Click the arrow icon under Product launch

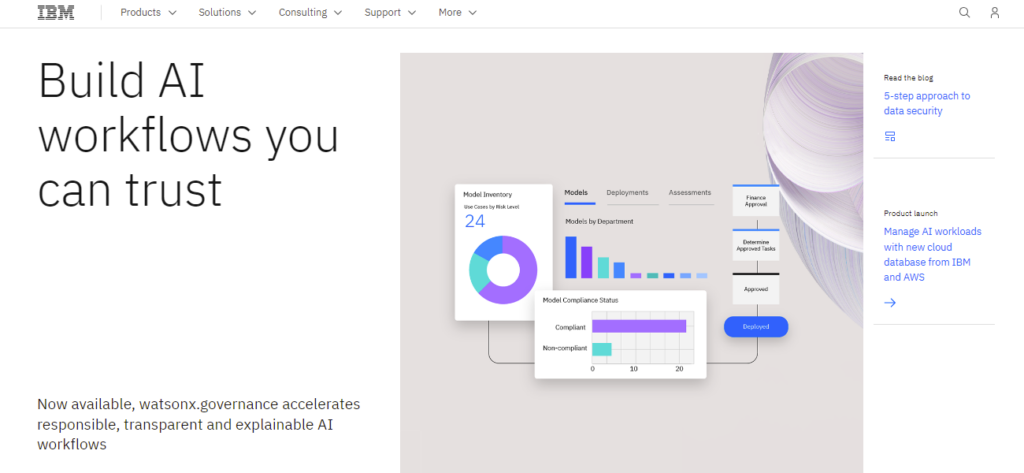(x=889, y=302)
